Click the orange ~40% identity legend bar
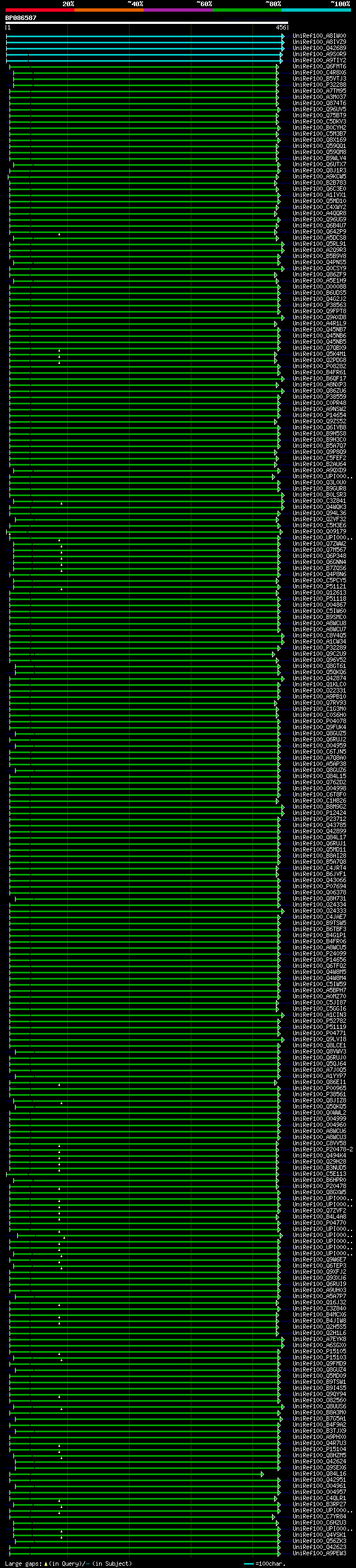The height and width of the screenshot is (1568, 356). (x=109, y=10)
